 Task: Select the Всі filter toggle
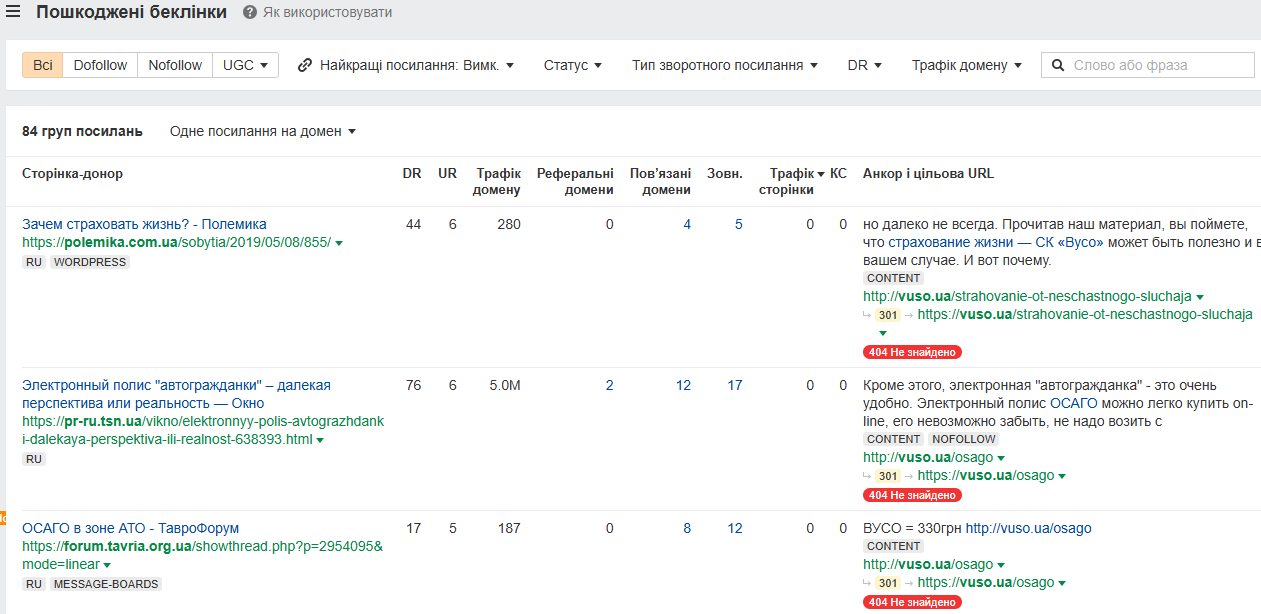[43, 65]
